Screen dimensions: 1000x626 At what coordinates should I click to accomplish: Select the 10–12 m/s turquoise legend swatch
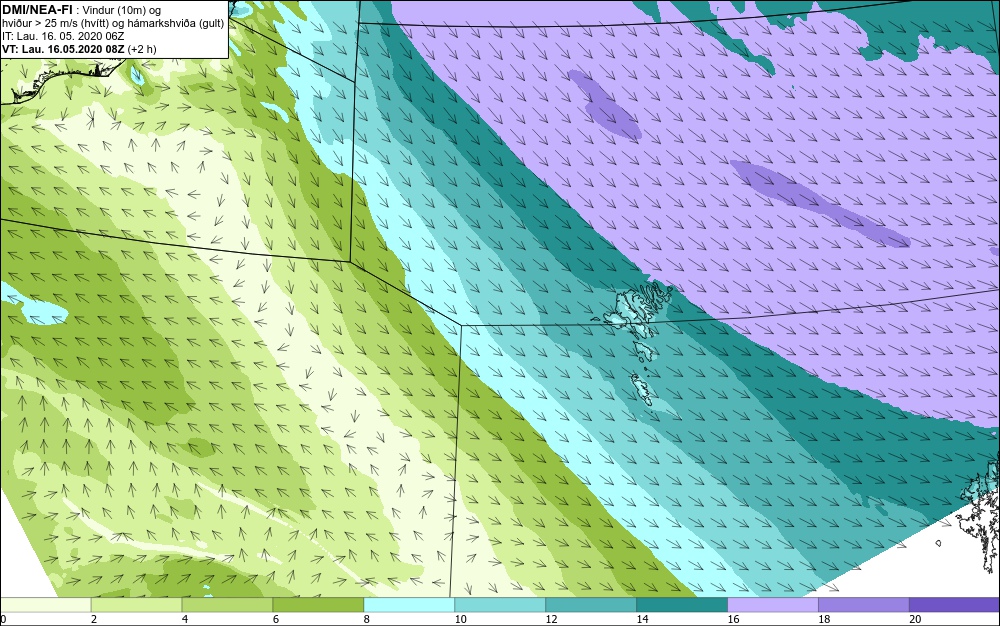click(500, 604)
